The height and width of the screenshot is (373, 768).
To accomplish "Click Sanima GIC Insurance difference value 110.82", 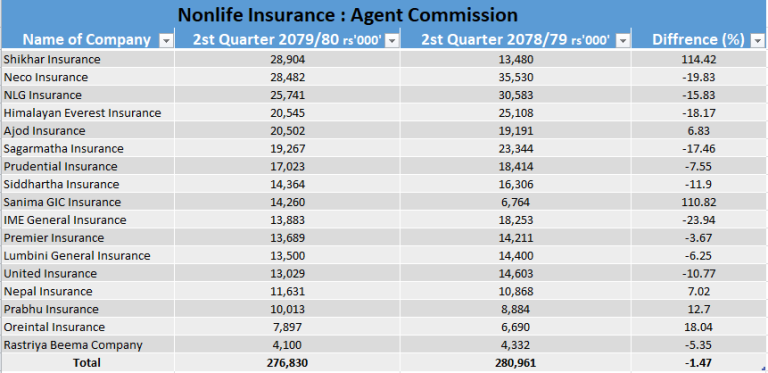I will (699, 202).
